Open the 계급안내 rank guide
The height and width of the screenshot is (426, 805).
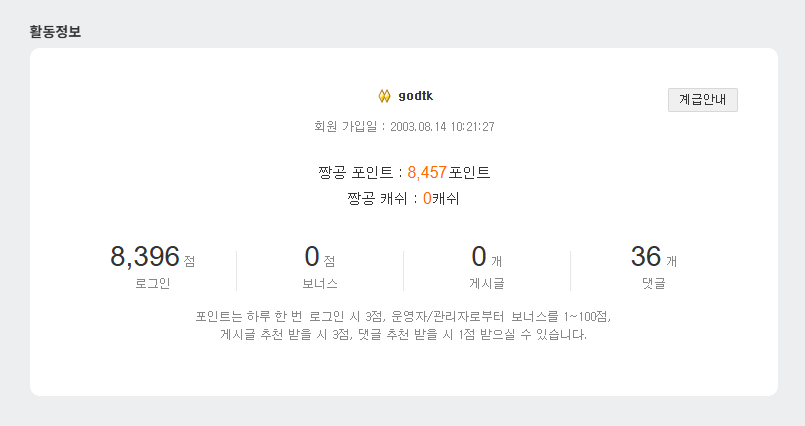pos(703,99)
